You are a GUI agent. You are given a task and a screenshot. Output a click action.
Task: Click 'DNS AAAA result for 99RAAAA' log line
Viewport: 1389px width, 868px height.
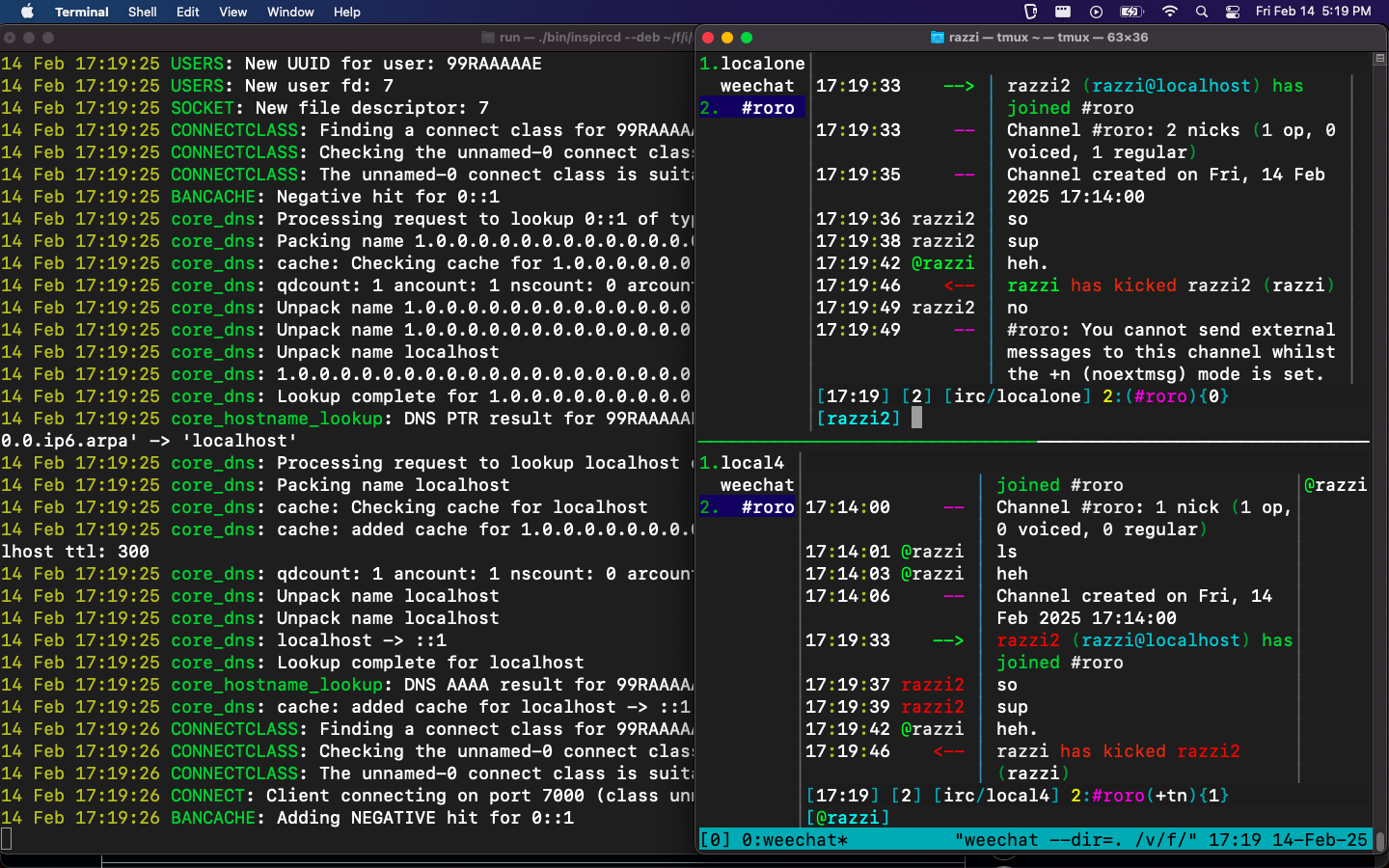pos(346,685)
